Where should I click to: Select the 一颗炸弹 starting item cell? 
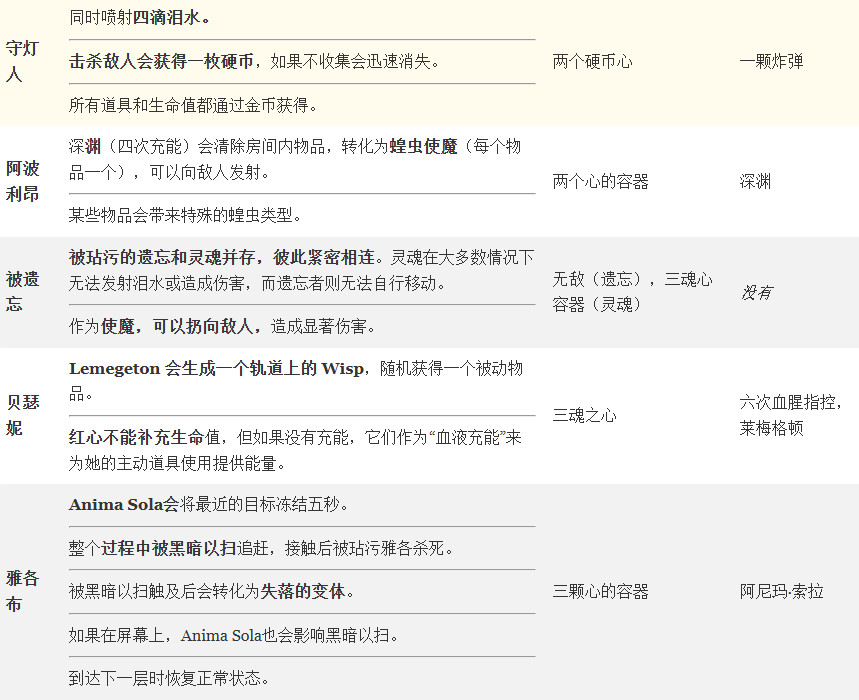pyautogui.click(x=771, y=61)
